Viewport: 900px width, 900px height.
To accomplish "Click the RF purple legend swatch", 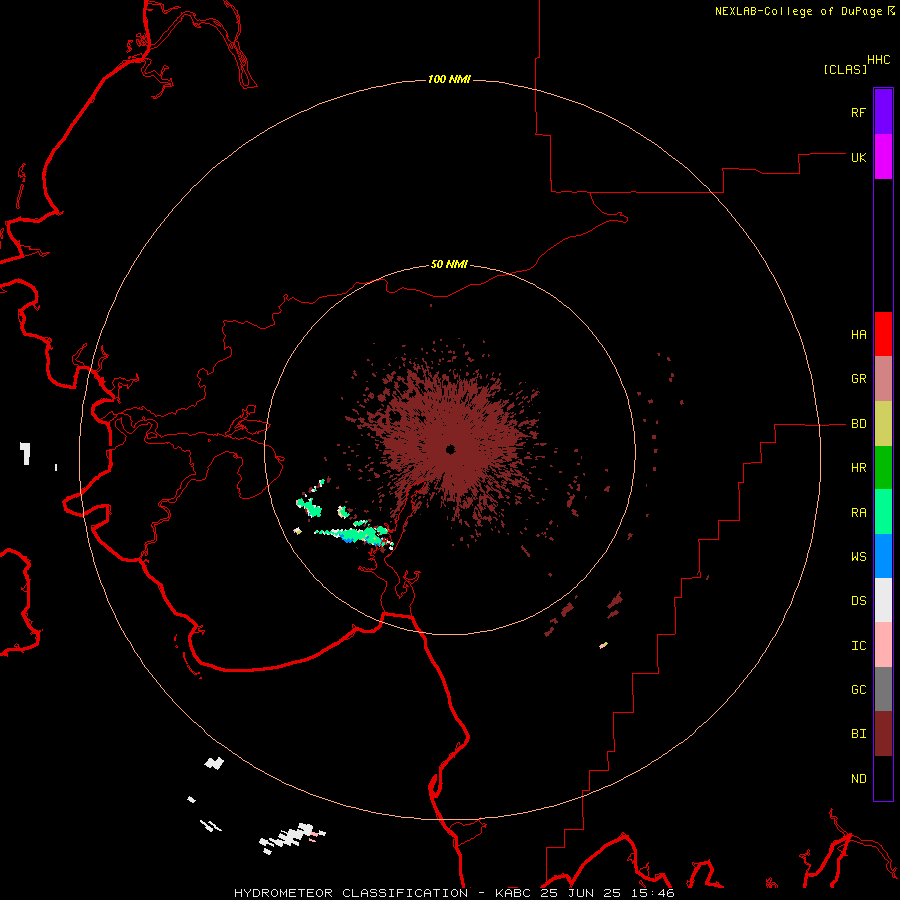I will (x=883, y=112).
